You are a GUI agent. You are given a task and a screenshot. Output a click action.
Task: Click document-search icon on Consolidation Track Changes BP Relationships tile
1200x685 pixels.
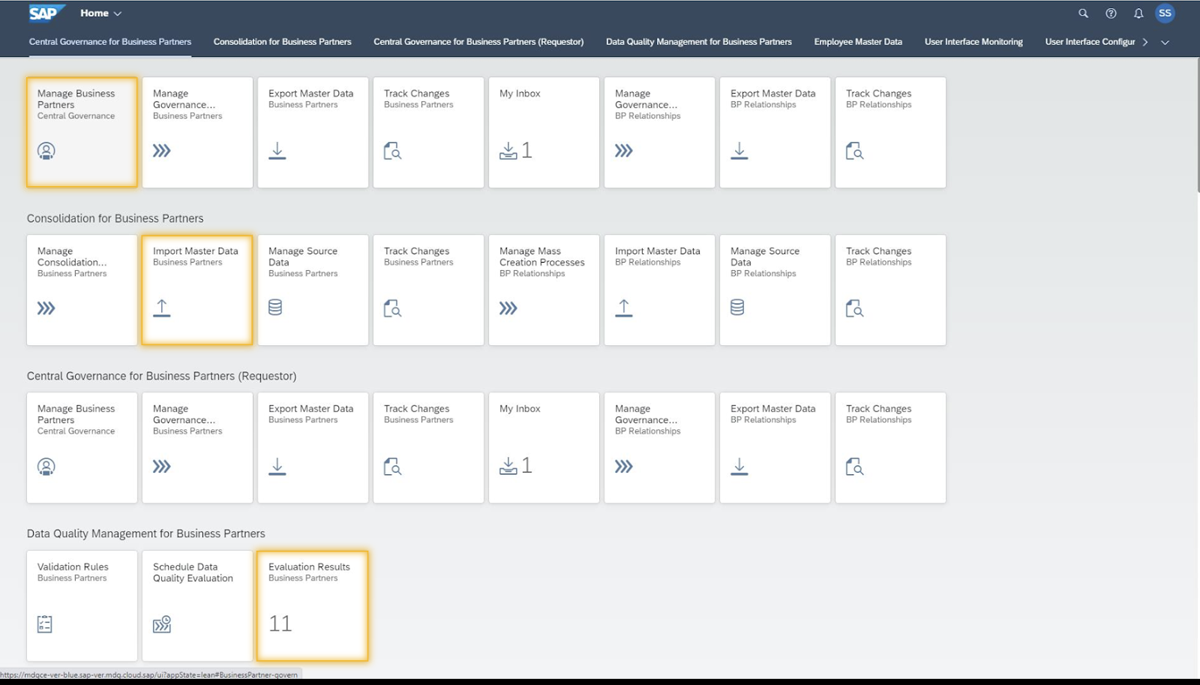pos(855,309)
